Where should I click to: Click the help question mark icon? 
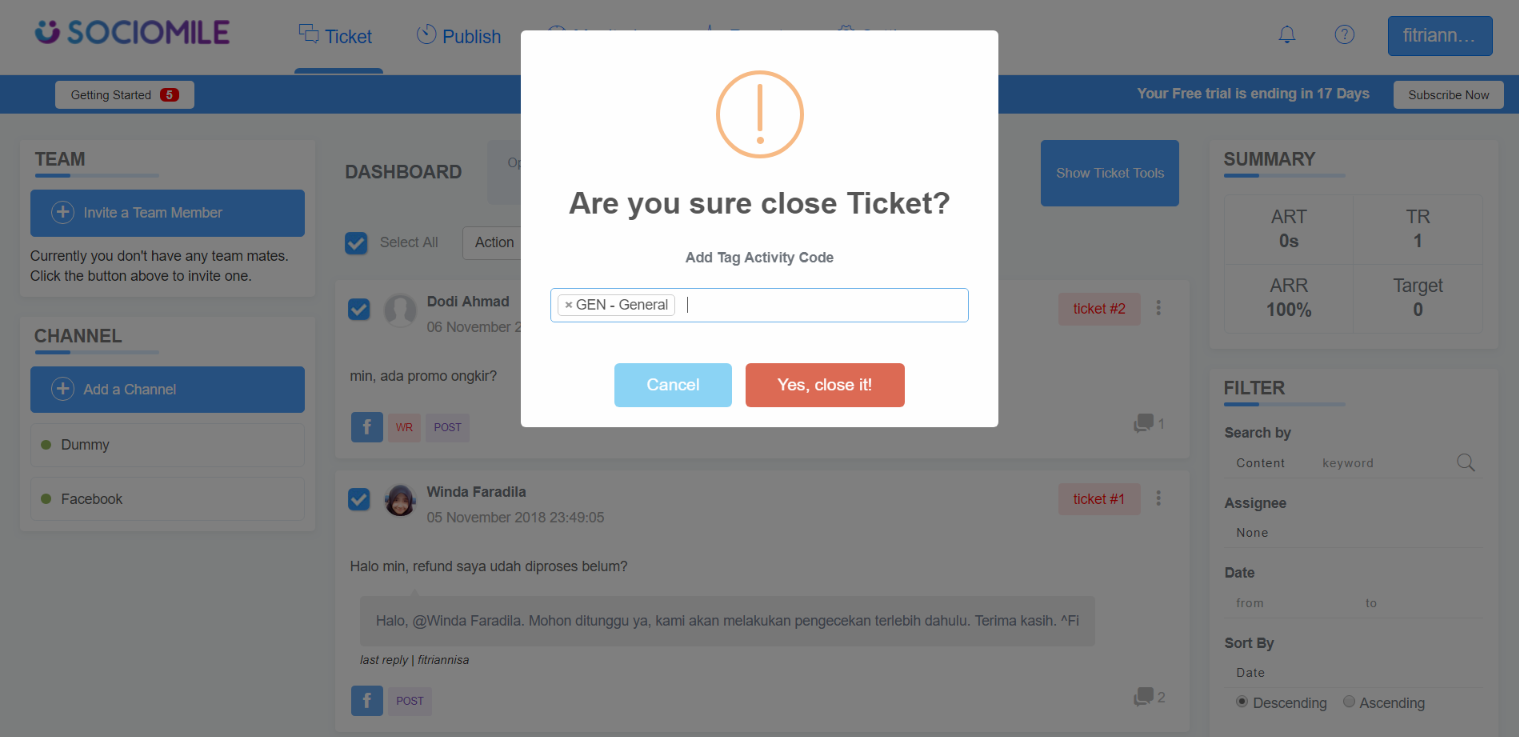1345,35
